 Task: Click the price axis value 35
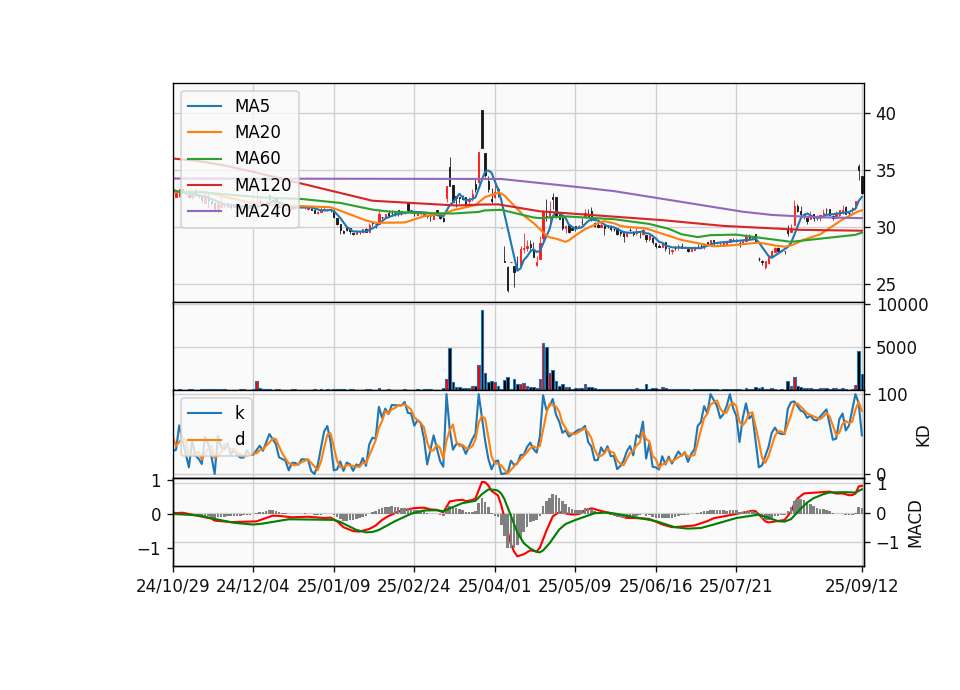[x=886, y=171]
